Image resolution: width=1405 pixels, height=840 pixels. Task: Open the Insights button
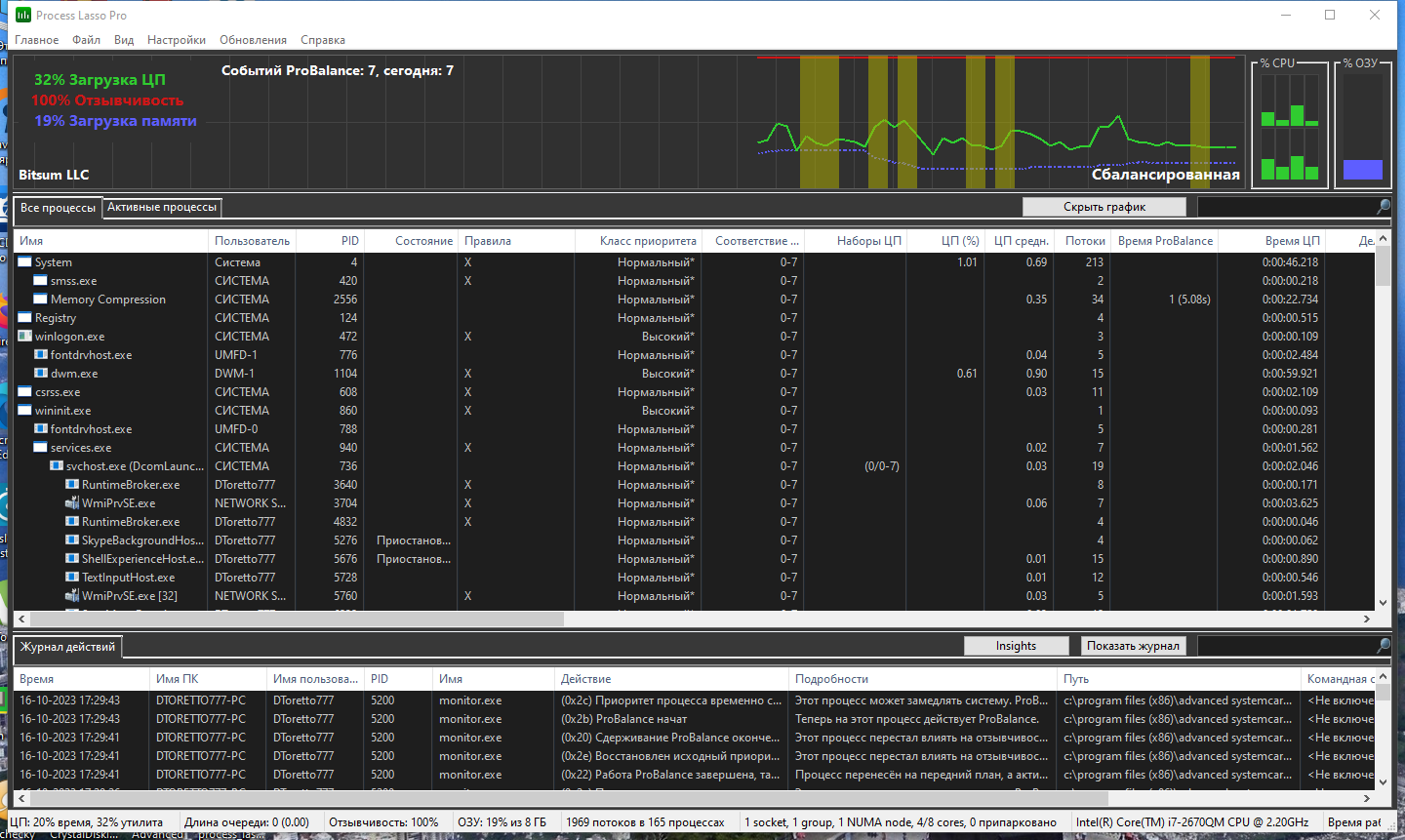tap(1016, 646)
